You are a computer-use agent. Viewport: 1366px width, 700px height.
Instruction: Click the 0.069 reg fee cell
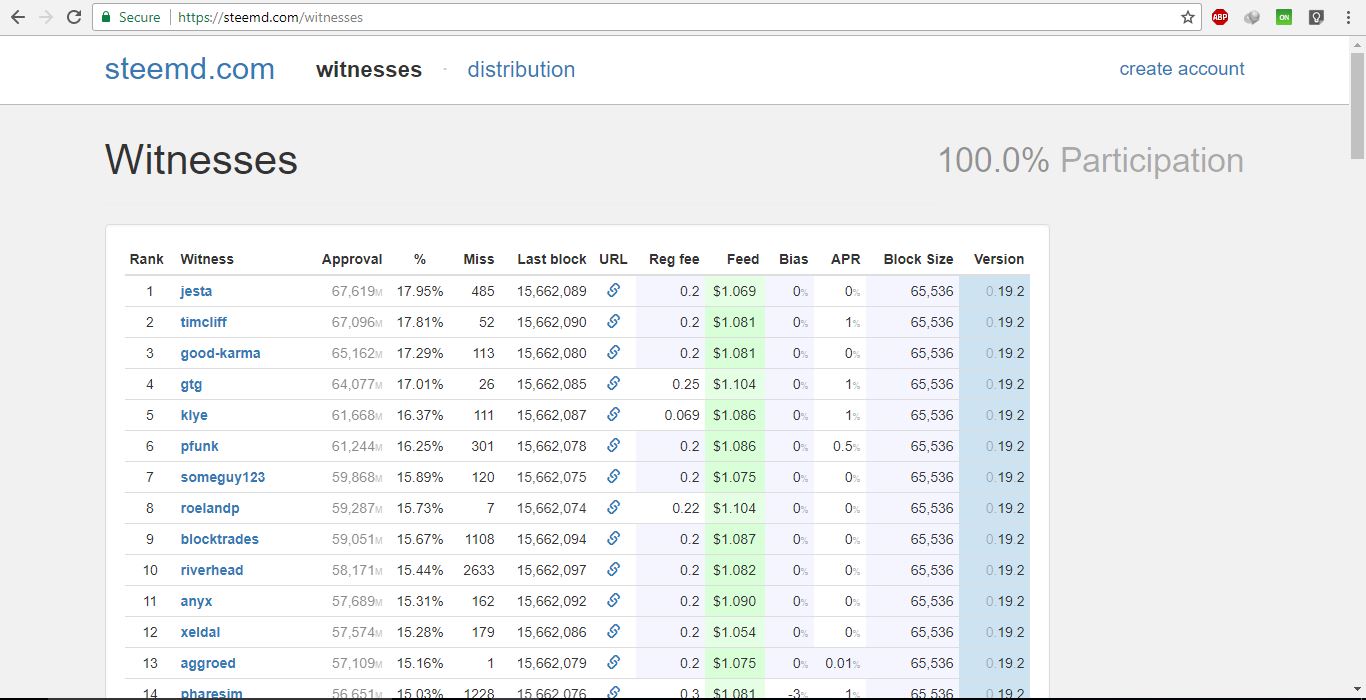pos(682,416)
